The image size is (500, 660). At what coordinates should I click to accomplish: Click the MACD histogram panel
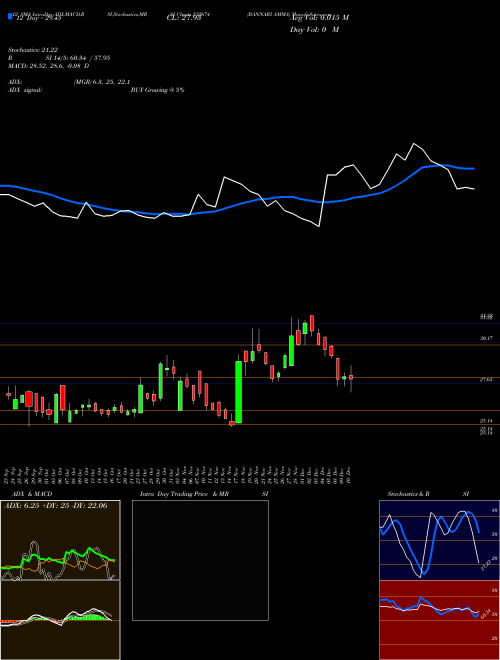[60, 620]
